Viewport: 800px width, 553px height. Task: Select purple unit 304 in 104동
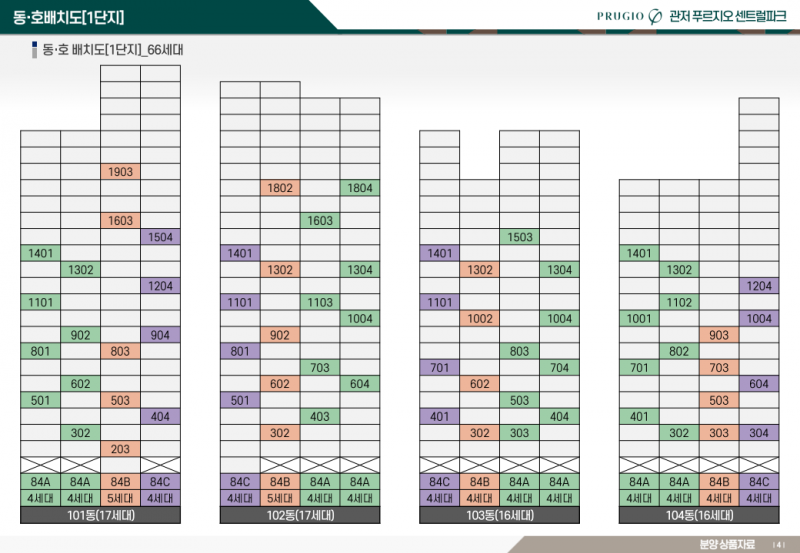tap(759, 433)
